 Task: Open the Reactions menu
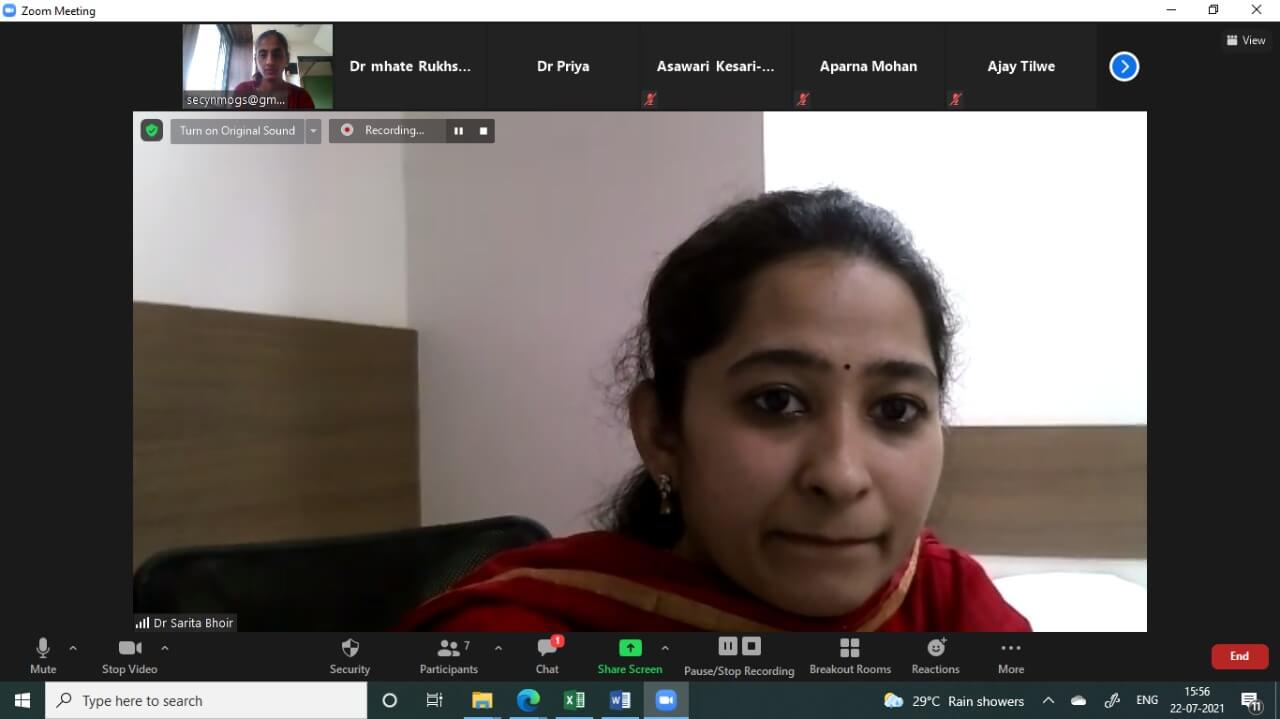coord(935,656)
